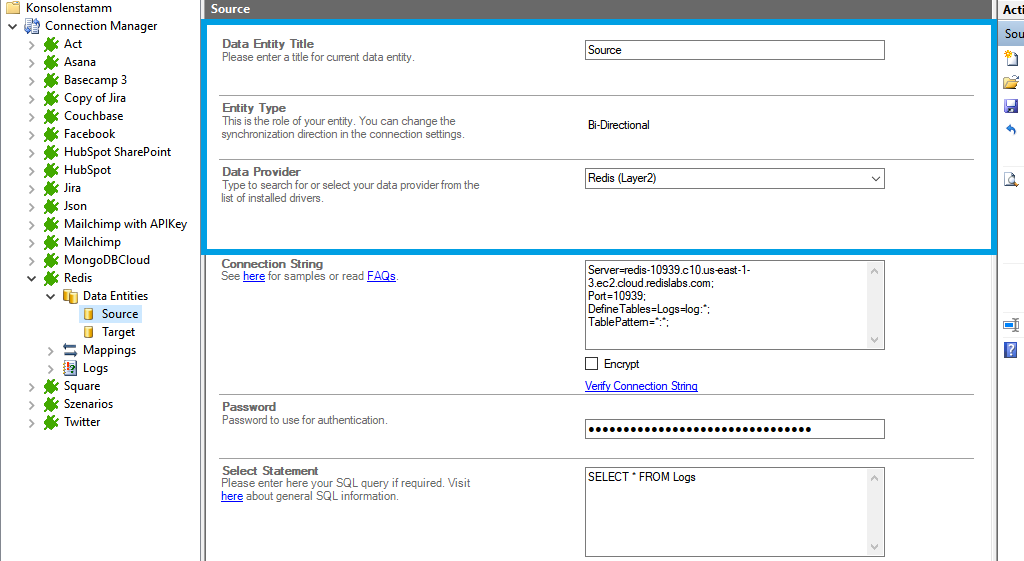
Task: Open the FAQs link
Action: coord(381,276)
